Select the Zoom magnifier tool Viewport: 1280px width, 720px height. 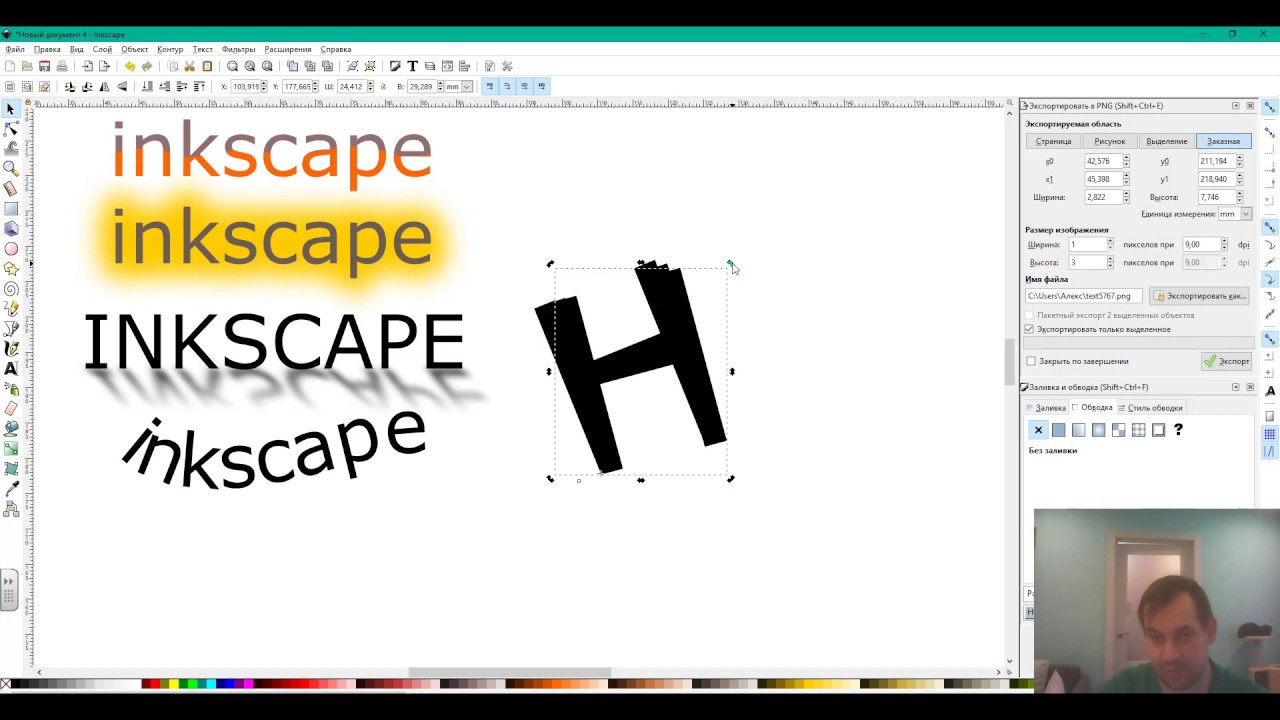11,168
